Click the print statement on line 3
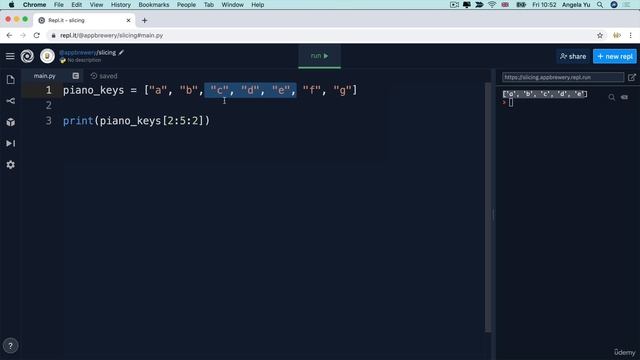The image size is (640, 360). point(136,121)
